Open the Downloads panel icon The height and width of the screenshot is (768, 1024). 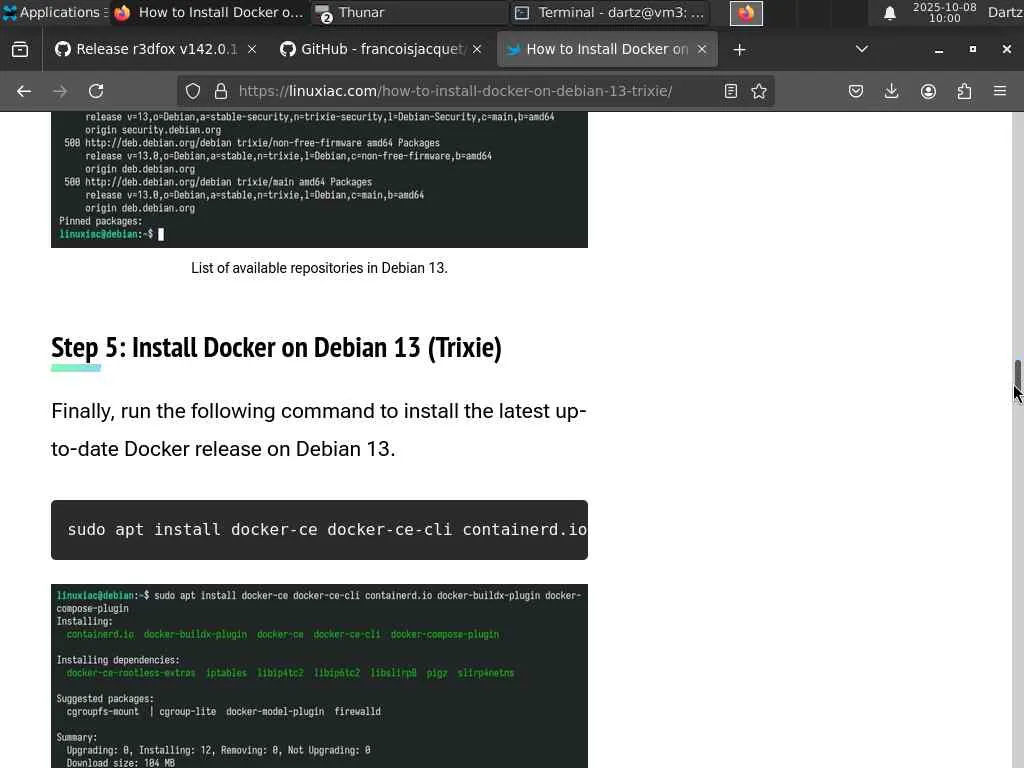[x=891, y=91]
